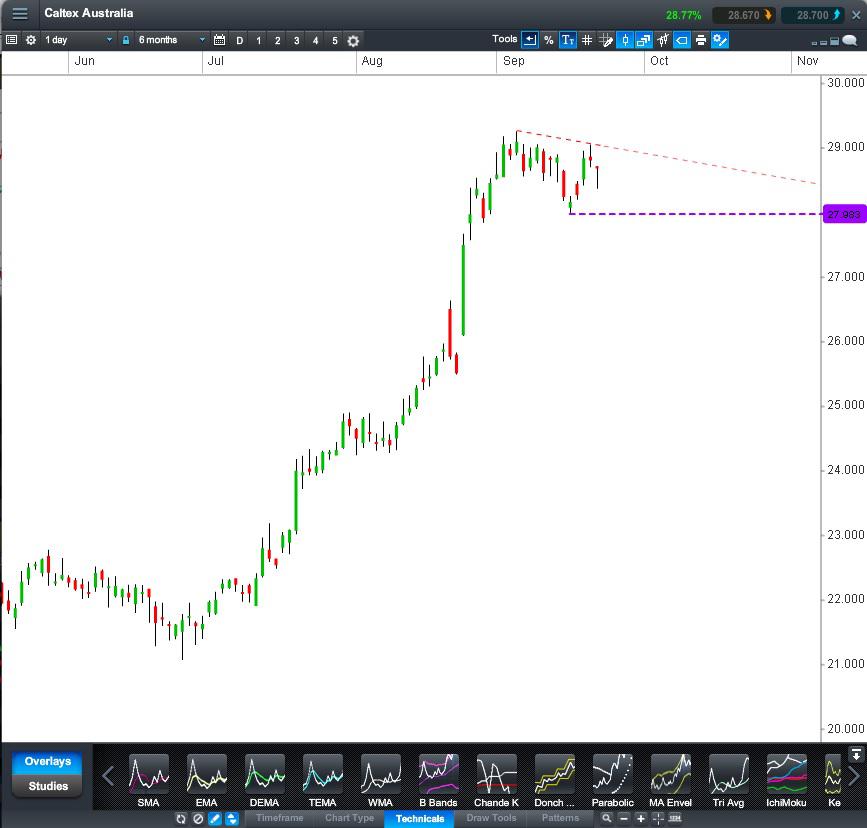This screenshot has height=828, width=867.
Task: Add the Parabolic overlay indicator
Action: 612,780
